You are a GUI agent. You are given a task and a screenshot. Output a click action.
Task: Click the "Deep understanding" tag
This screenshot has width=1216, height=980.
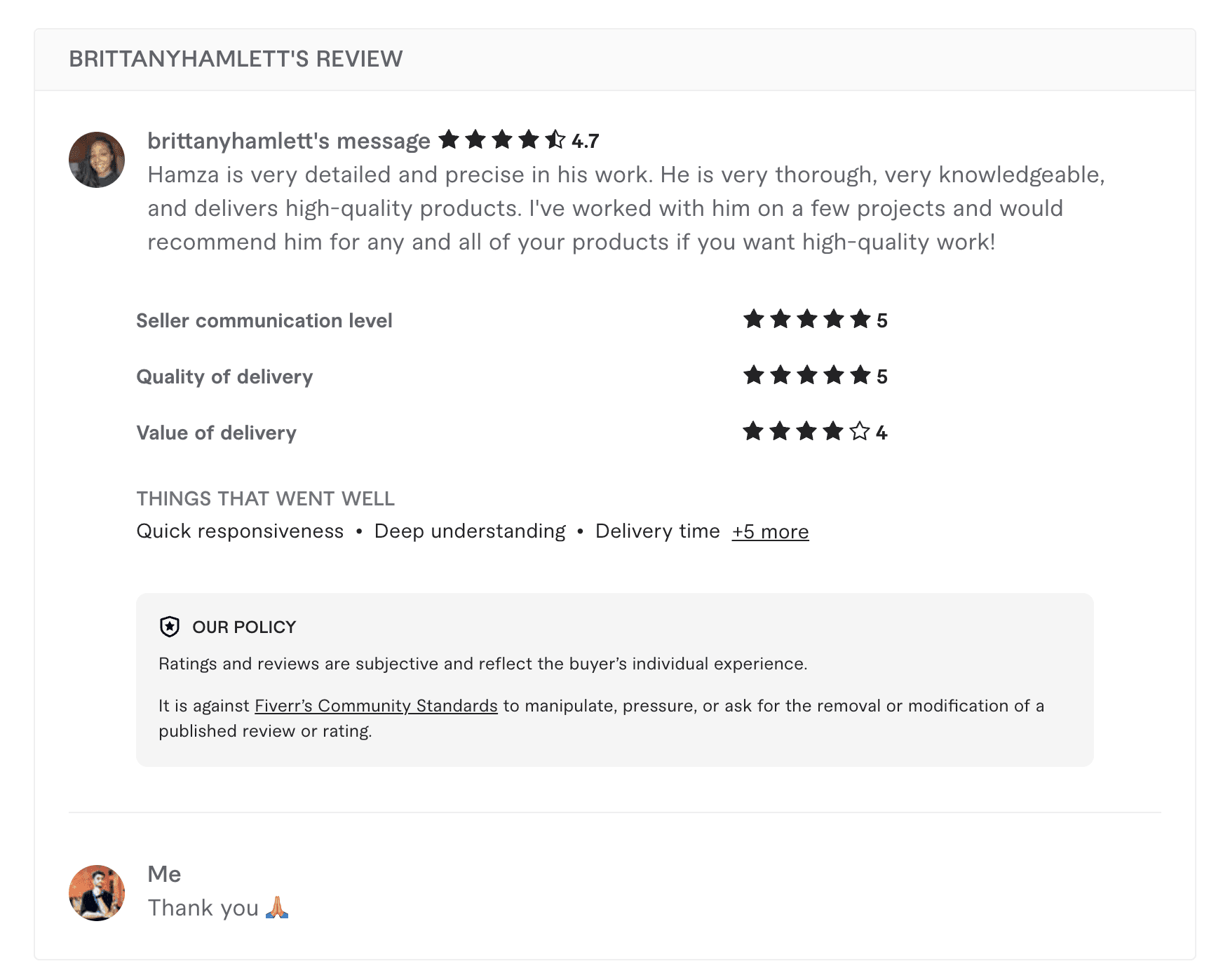(470, 531)
